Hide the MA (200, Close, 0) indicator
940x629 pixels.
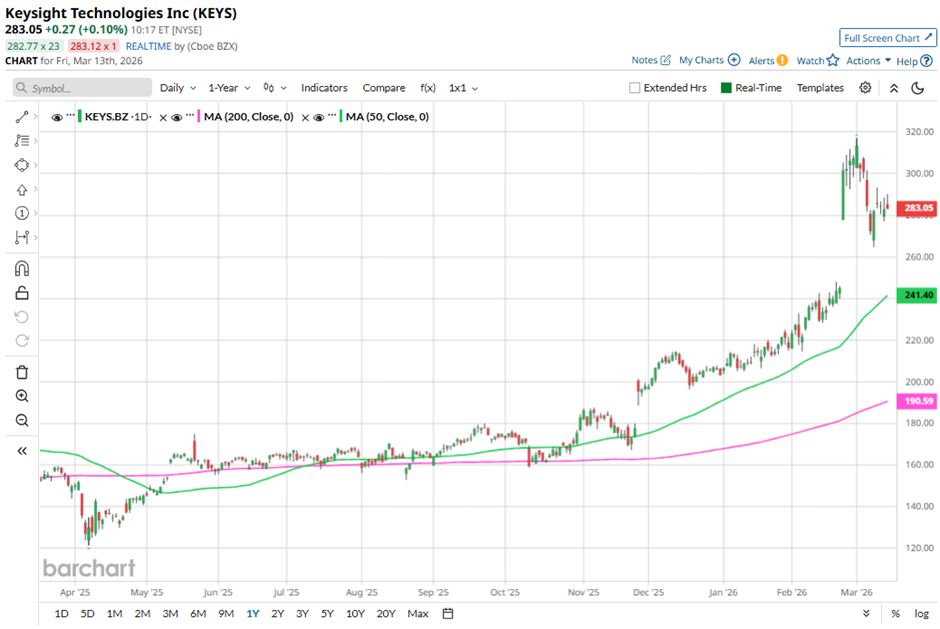click(176, 117)
